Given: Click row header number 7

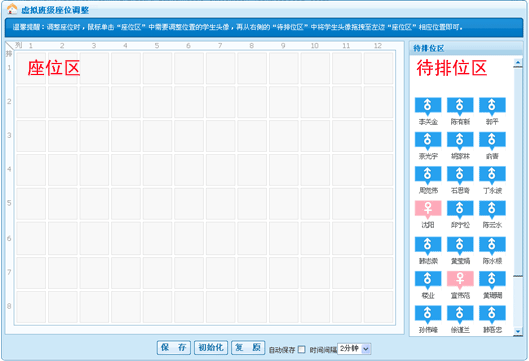Looking at the screenshot, I should (9, 272).
